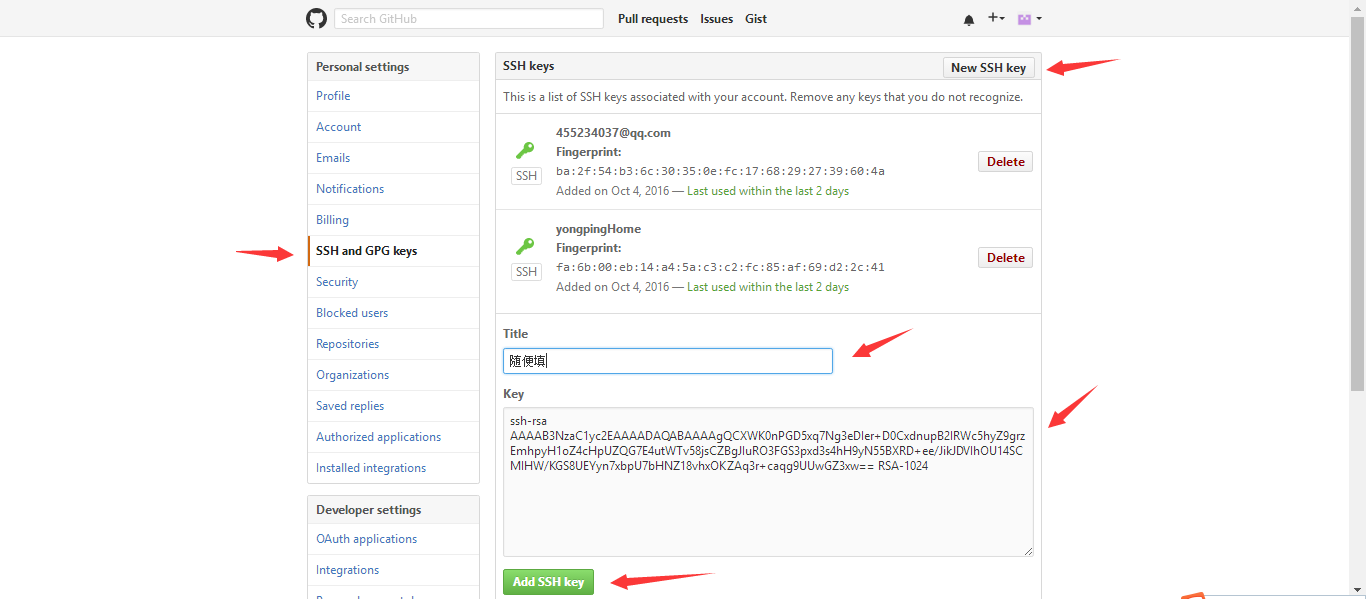
Task: Delete the yongpingHome SSH key
Action: click(1005, 258)
